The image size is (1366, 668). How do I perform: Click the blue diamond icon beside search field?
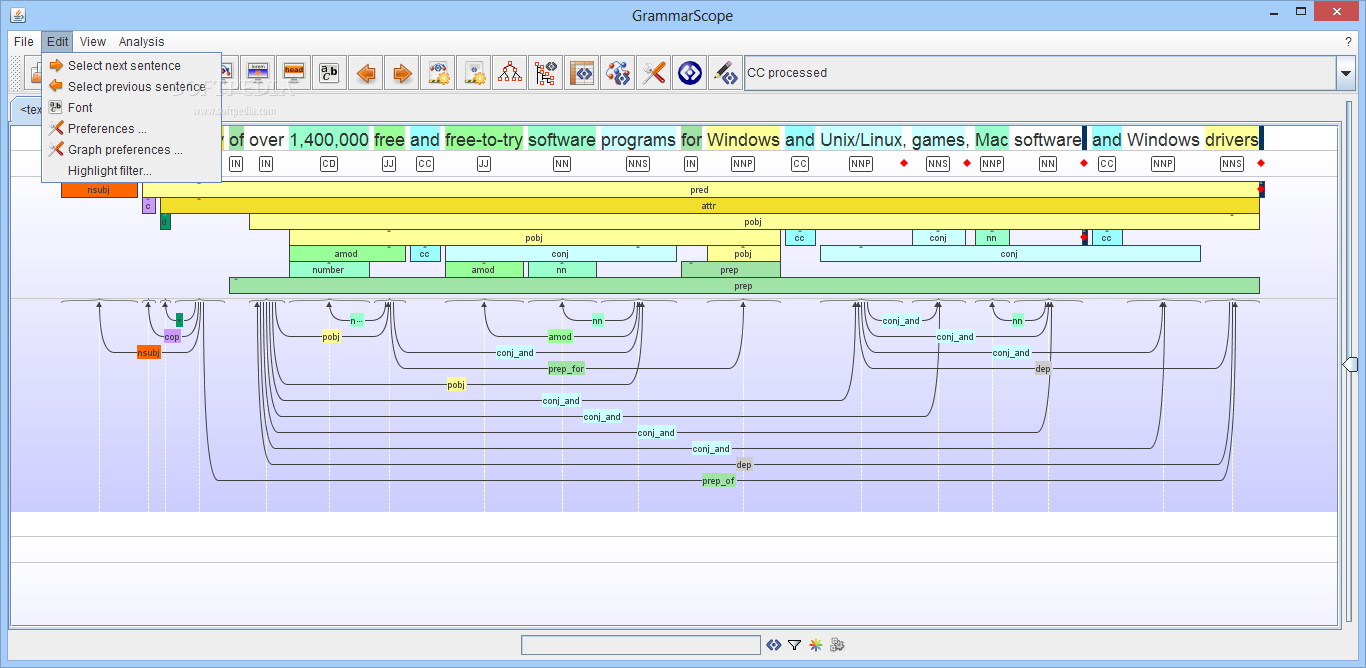pyautogui.click(x=773, y=645)
